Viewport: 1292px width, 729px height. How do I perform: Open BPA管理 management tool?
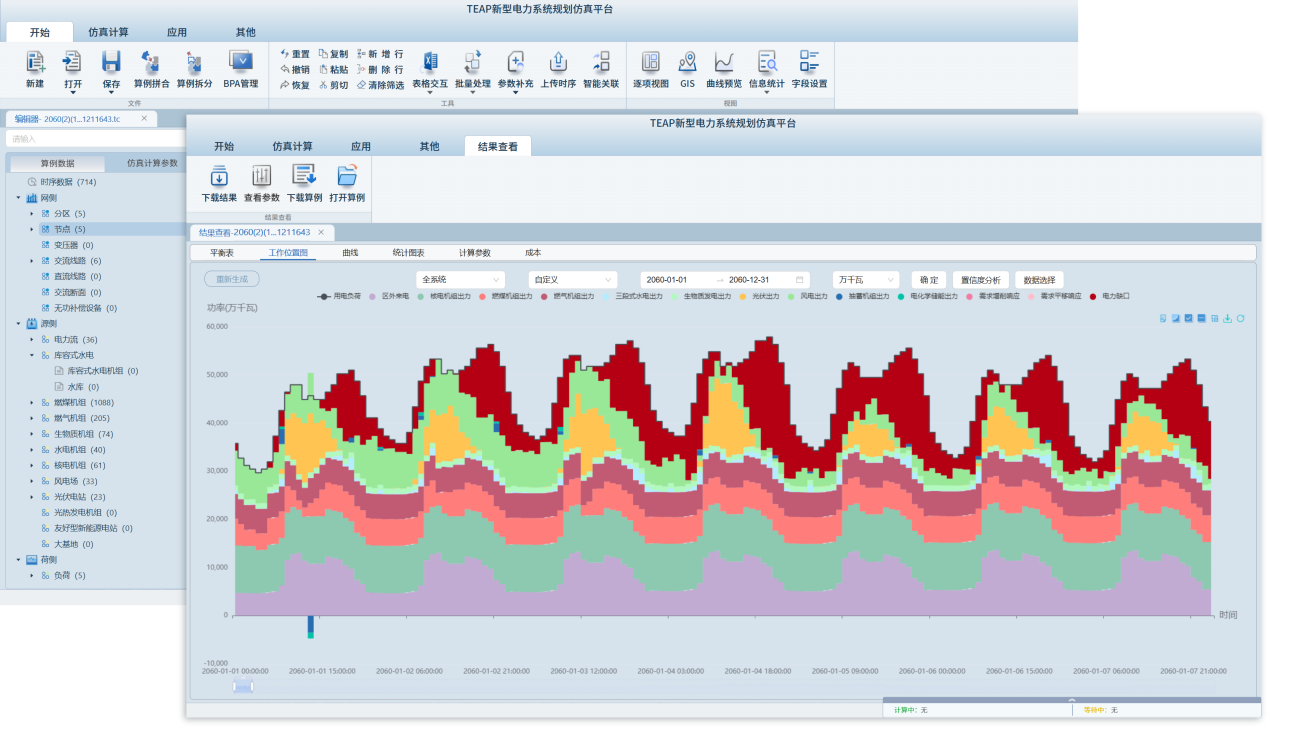[x=240, y=63]
